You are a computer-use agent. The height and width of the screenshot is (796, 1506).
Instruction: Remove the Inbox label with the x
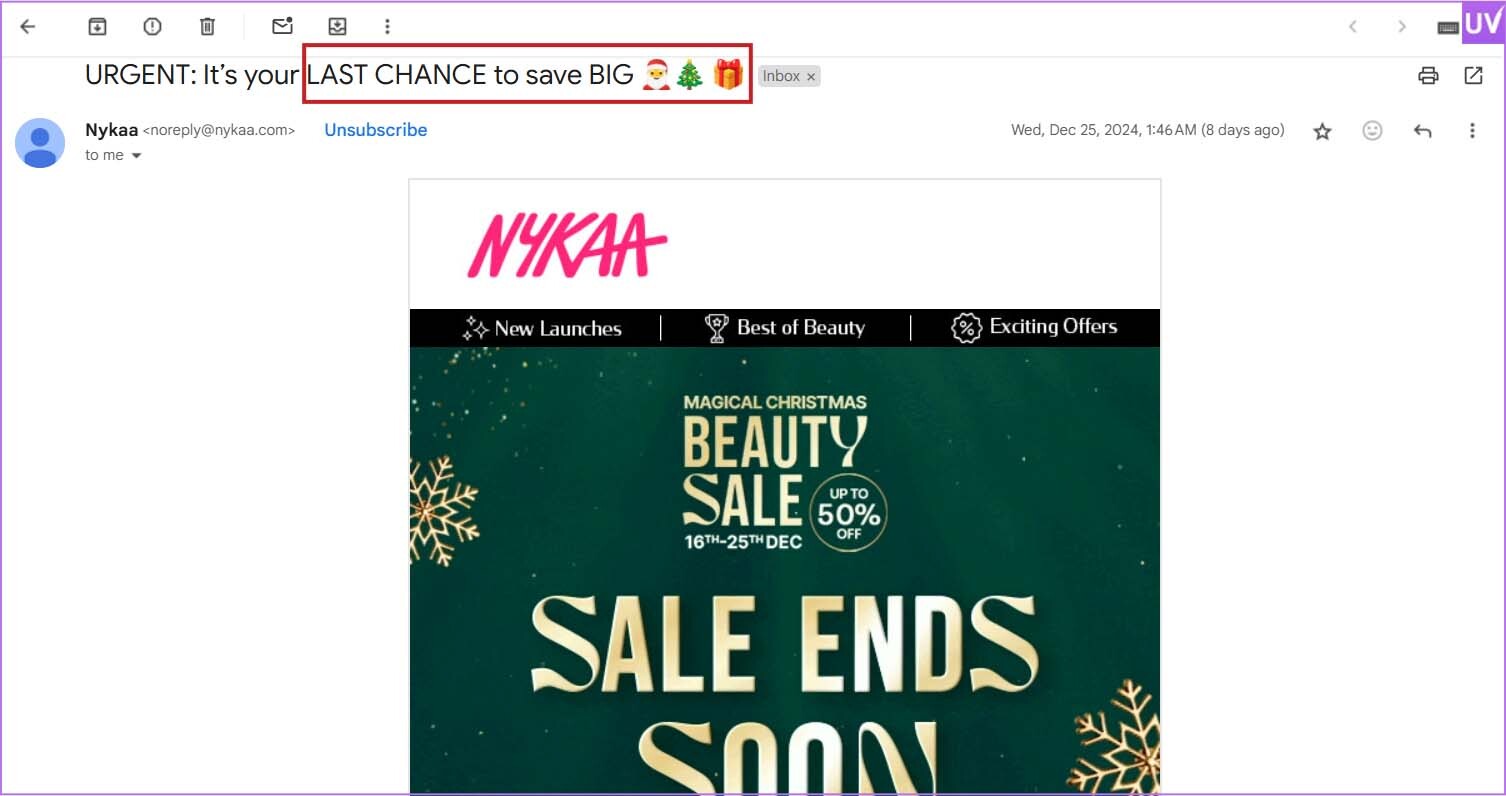pyautogui.click(x=811, y=77)
